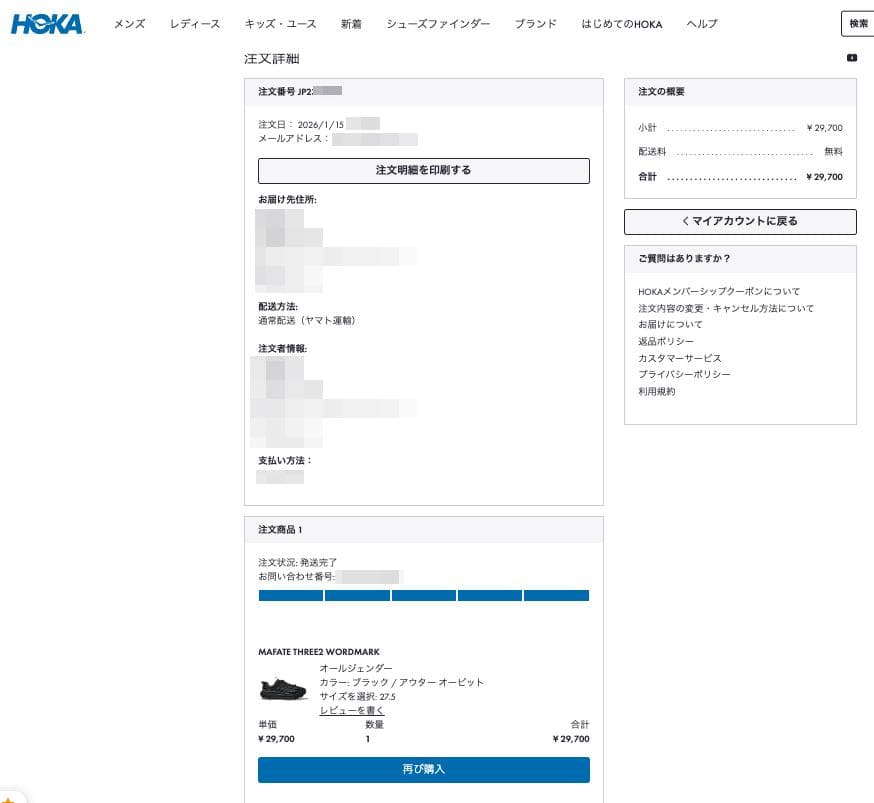874x803 pixels.
Task: Go to 新着 in navigation
Action: pyautogui.click(x=351, y=24)
